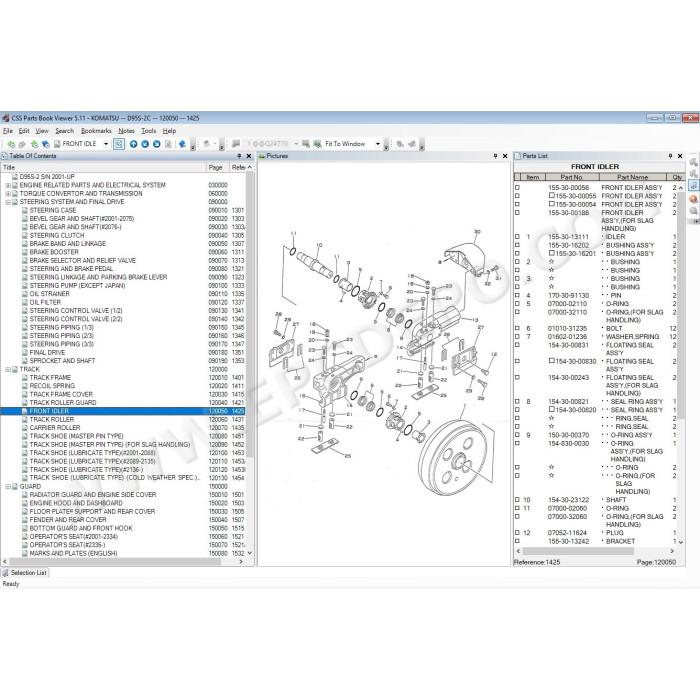Collapse the TRACK tree node
This screenshot has height=700, width=700.
8,370
